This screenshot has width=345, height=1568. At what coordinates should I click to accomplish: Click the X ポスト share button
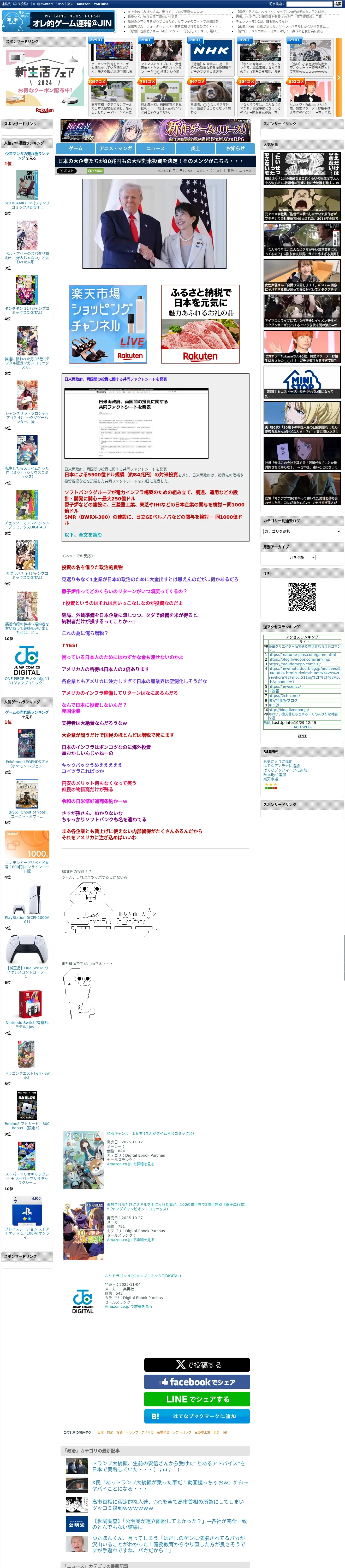(67, 171)
